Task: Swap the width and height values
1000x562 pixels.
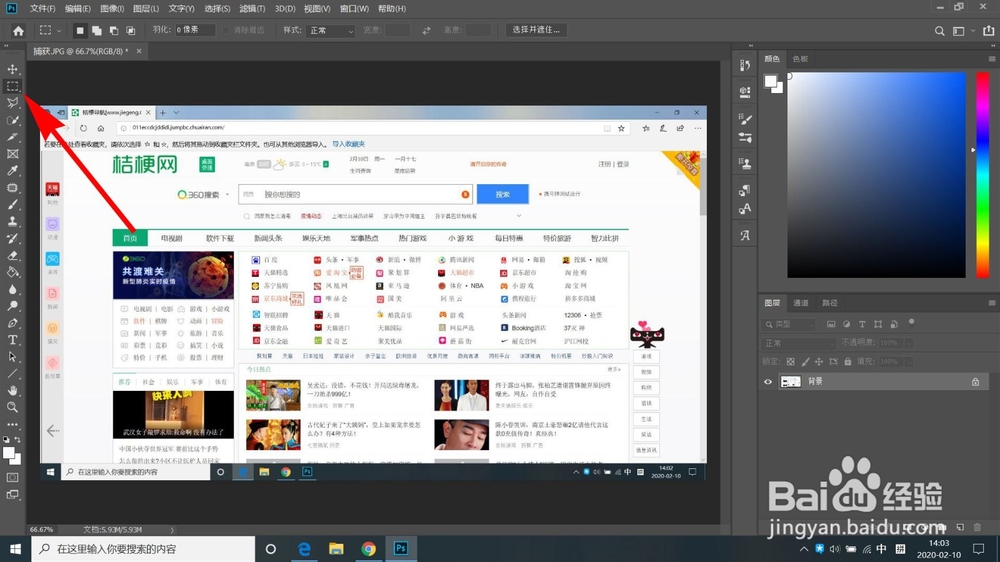Action: click(x=426, y=30)
